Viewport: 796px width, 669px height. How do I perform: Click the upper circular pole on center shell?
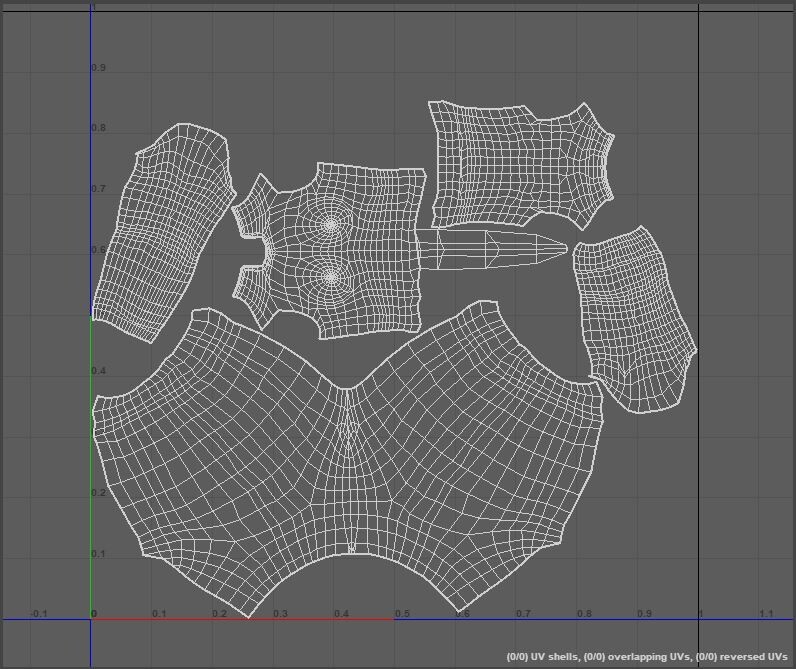point(331,226)
